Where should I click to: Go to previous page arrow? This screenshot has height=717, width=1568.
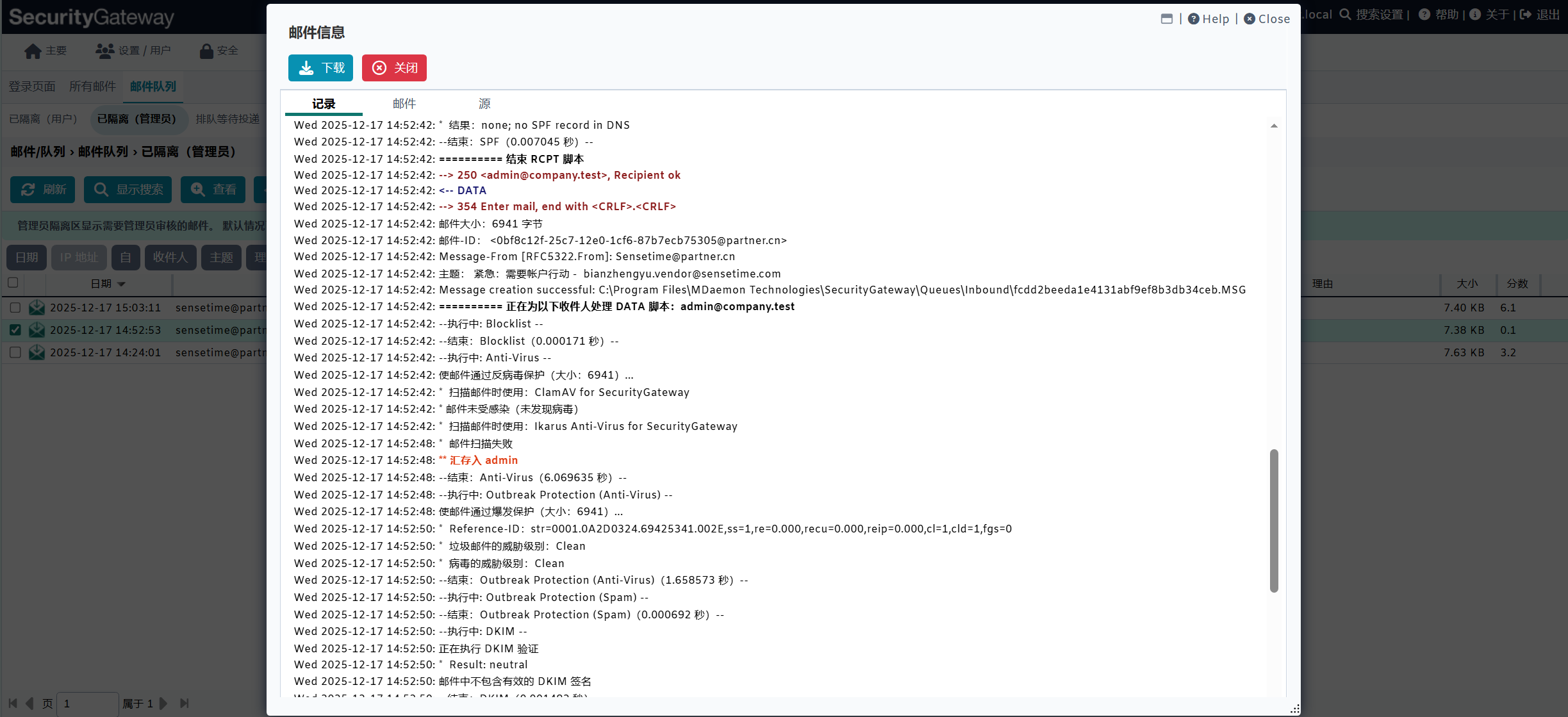(x=29, y=704)
